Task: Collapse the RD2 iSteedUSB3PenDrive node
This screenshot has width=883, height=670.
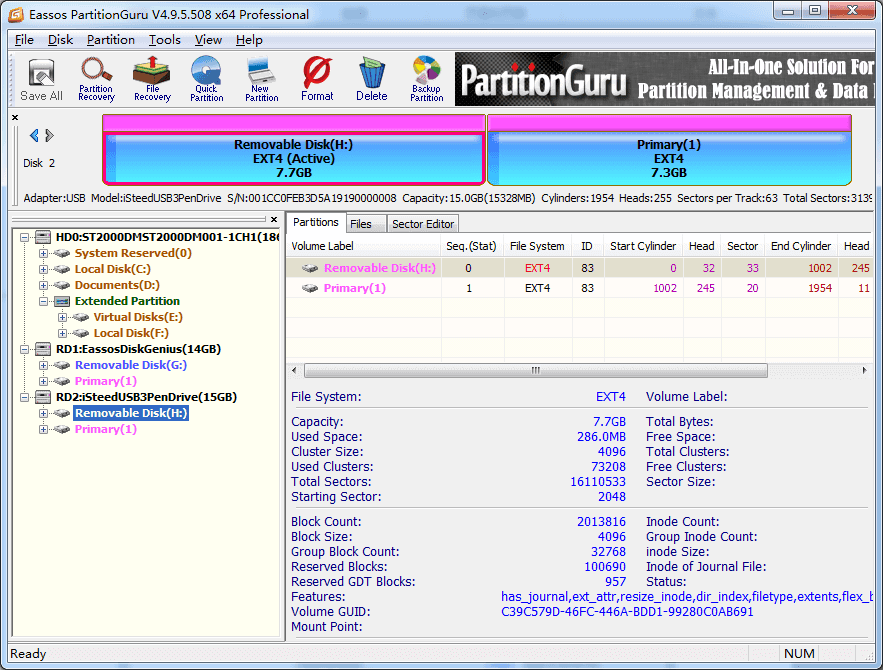Action: (x=24, y=397)
